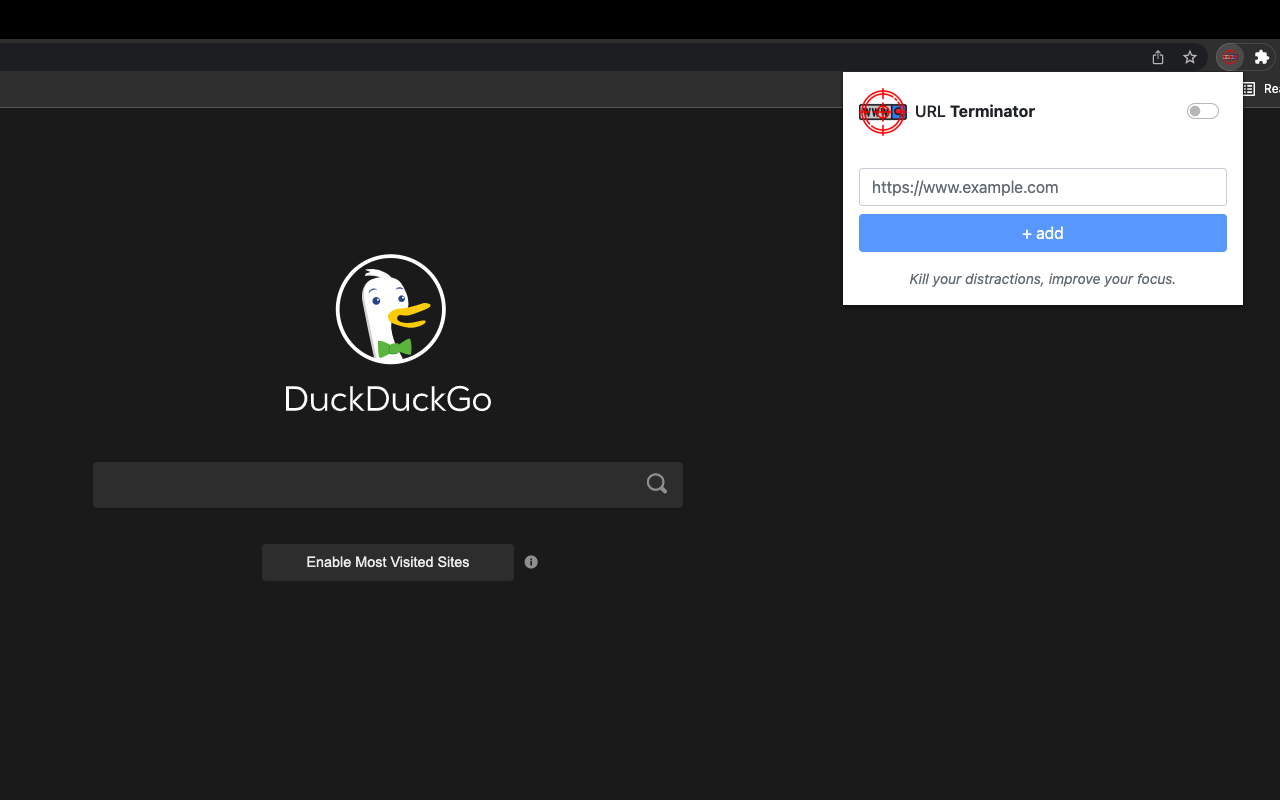Focus the https://www.example.com URL input
Viewport: 1280px width, 800px height.
coord(1042,187)
